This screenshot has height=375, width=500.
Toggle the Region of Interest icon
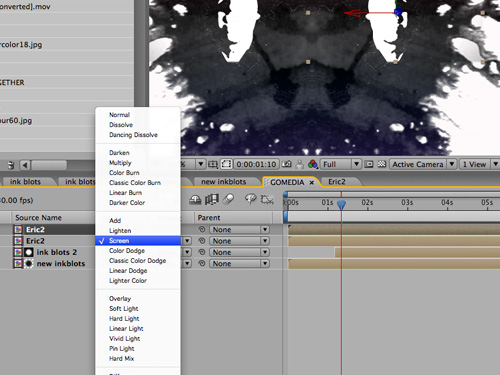click(226, 164)
